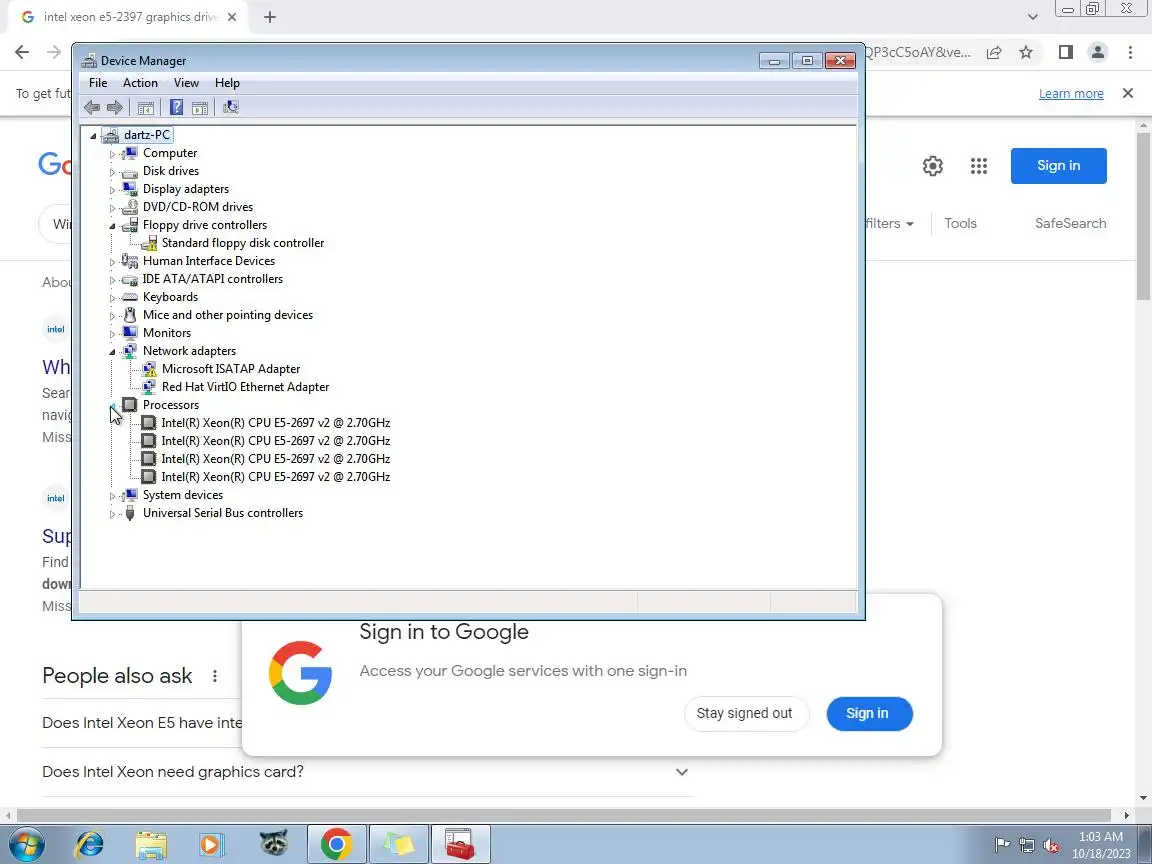Dismiss the Chrome infobar with X
This screenshot has height=864, width=1152.
coord(1128,93)
